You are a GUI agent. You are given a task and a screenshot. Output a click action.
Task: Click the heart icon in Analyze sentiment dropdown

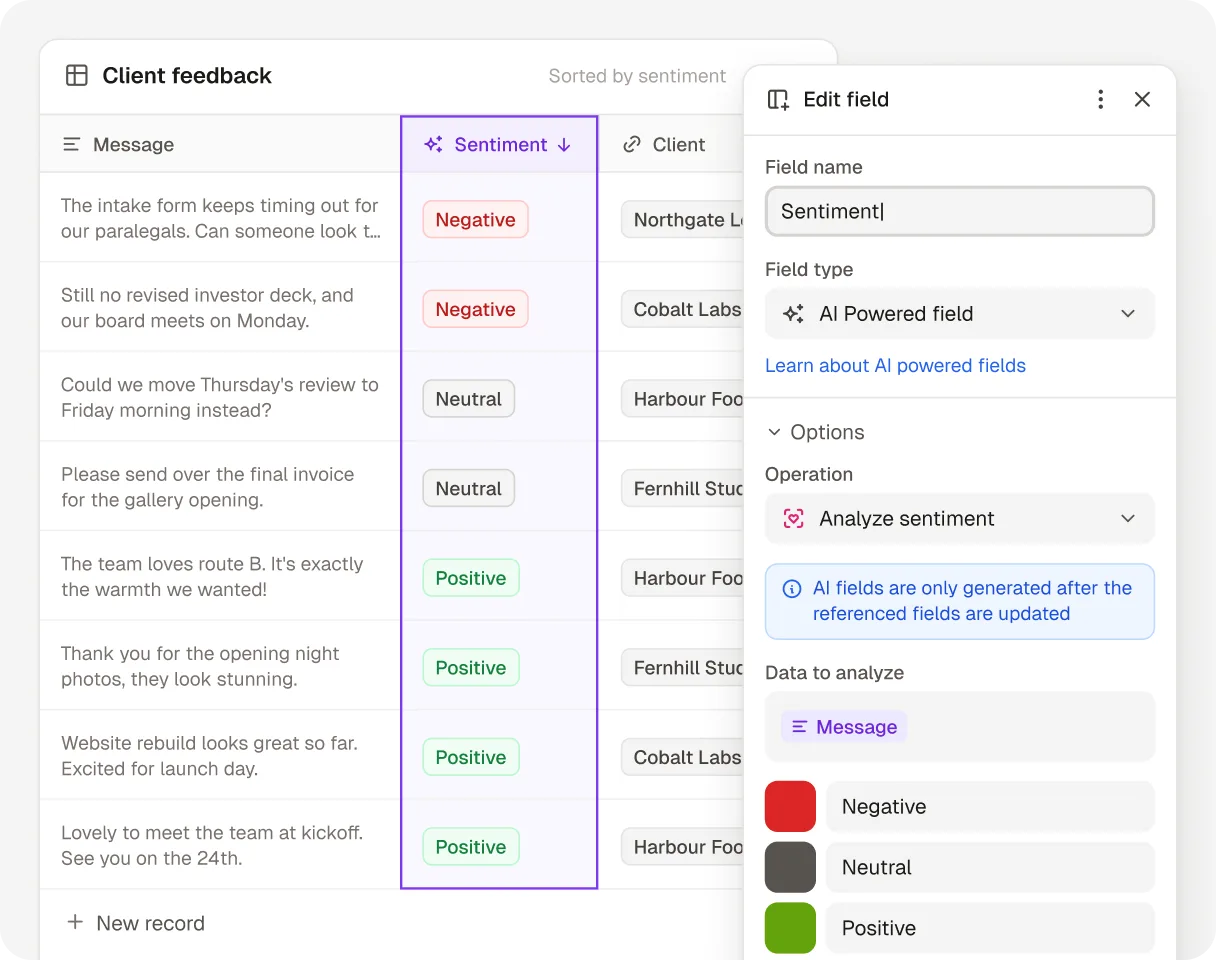click(793, 518)
